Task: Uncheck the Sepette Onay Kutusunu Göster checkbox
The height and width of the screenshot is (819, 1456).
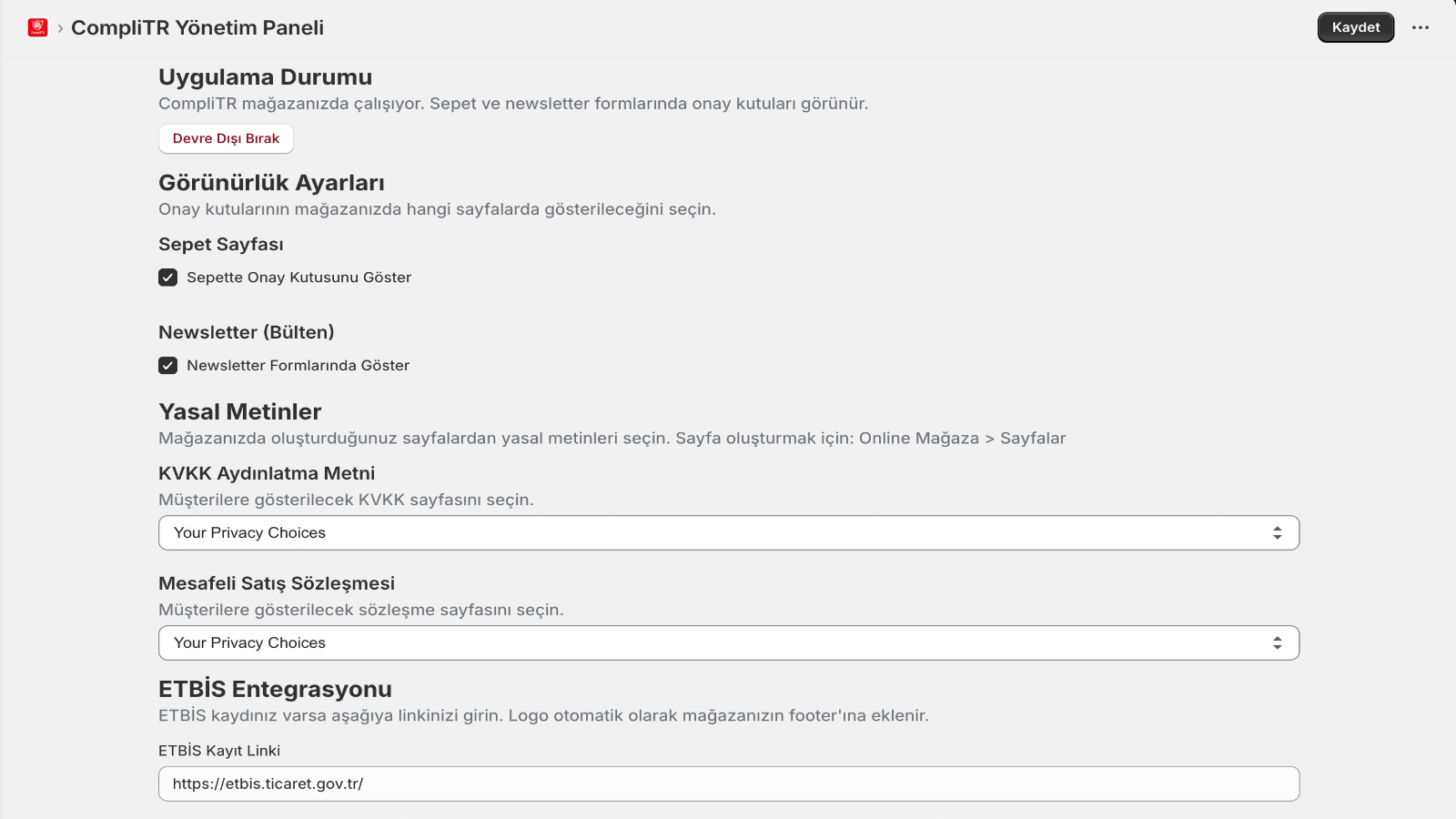Action: [x=168, y=278]
